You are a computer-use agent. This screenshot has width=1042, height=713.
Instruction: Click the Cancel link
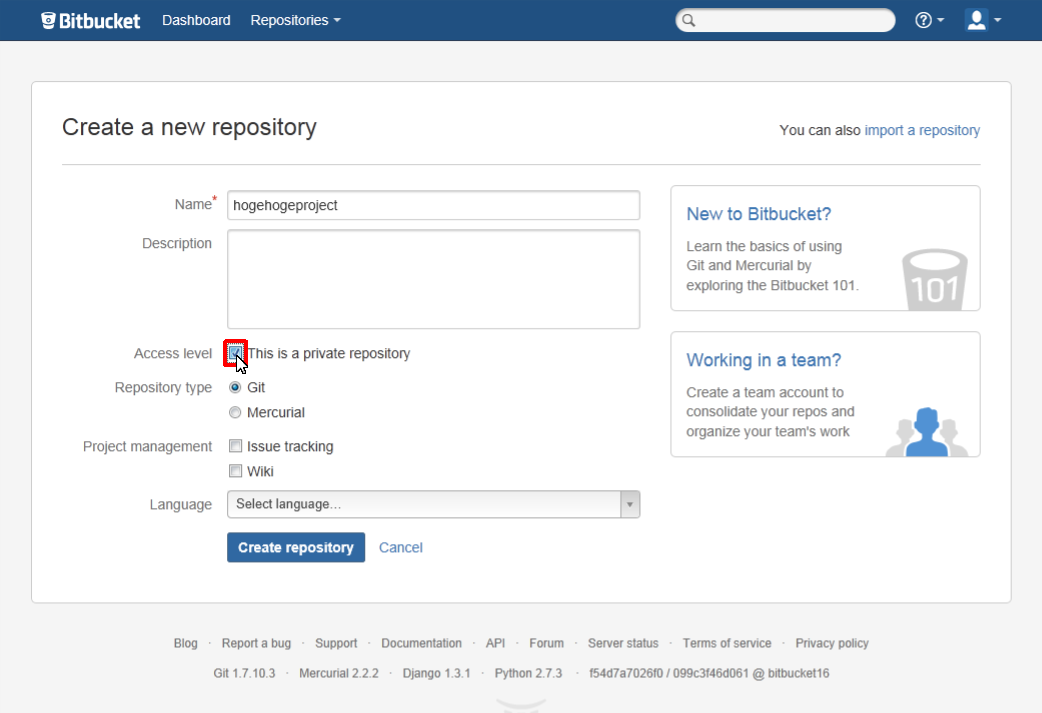400,547
